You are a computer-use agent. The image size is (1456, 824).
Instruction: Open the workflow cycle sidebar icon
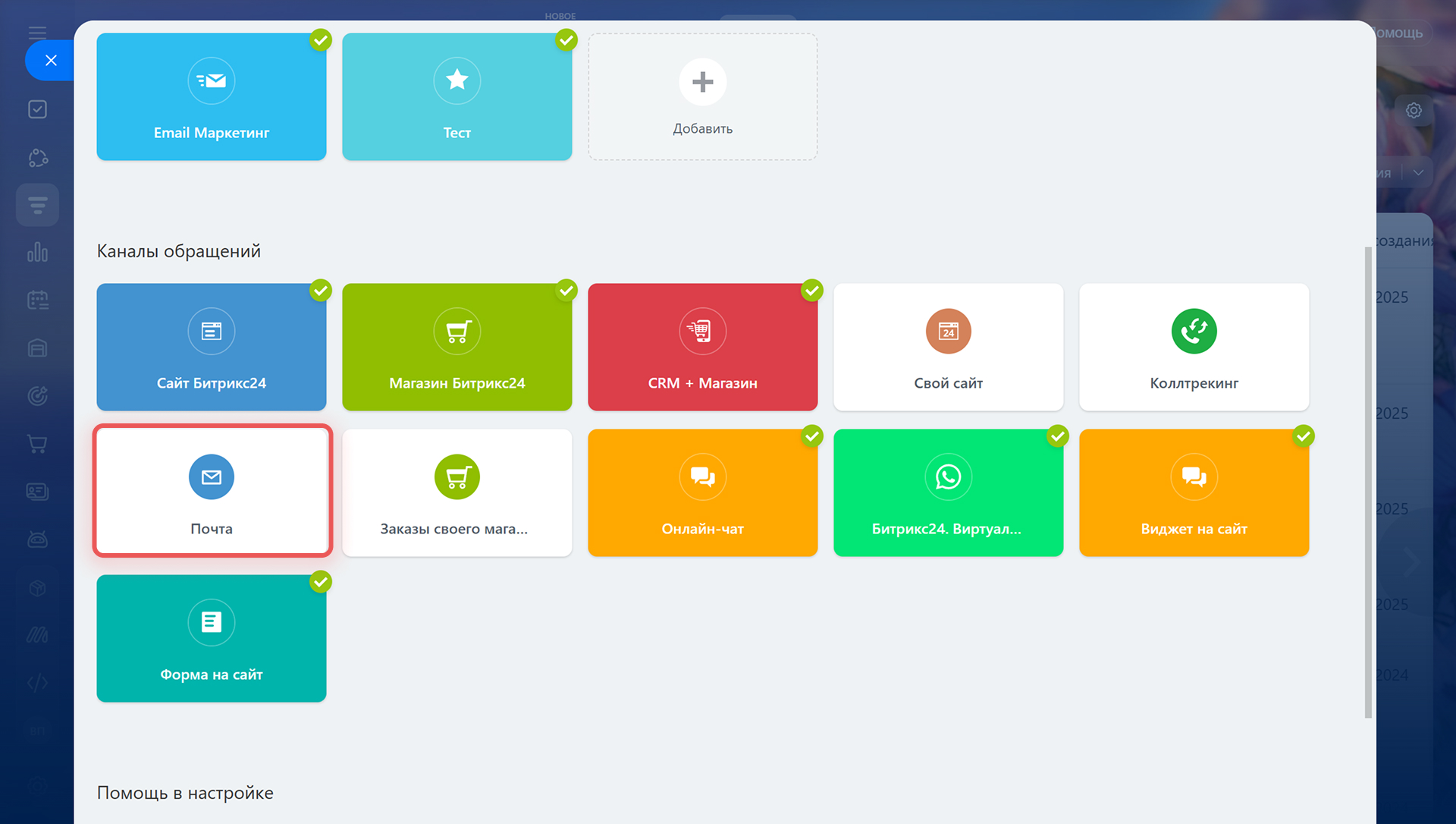[x=37, y=157]
